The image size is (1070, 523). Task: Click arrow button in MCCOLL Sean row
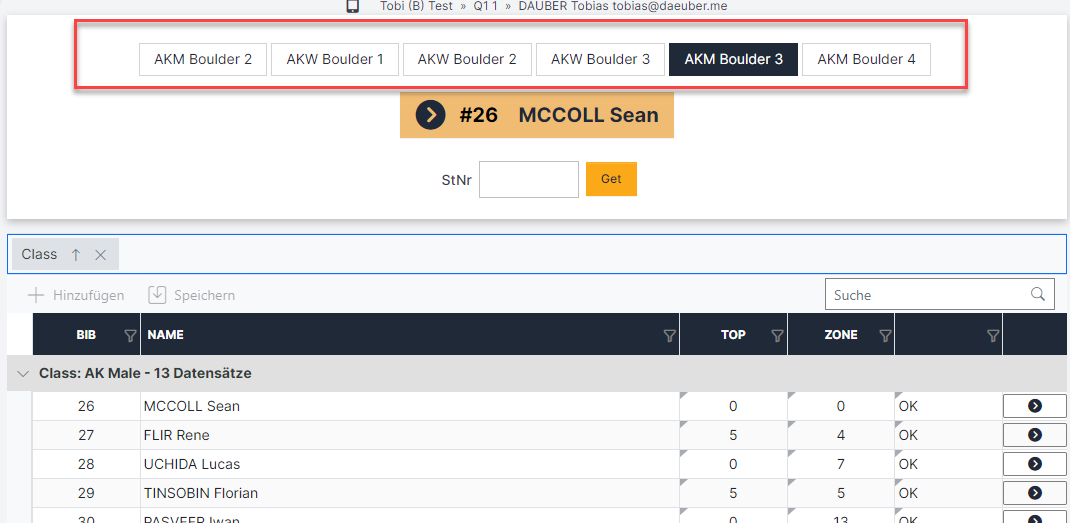(1034, 406)
